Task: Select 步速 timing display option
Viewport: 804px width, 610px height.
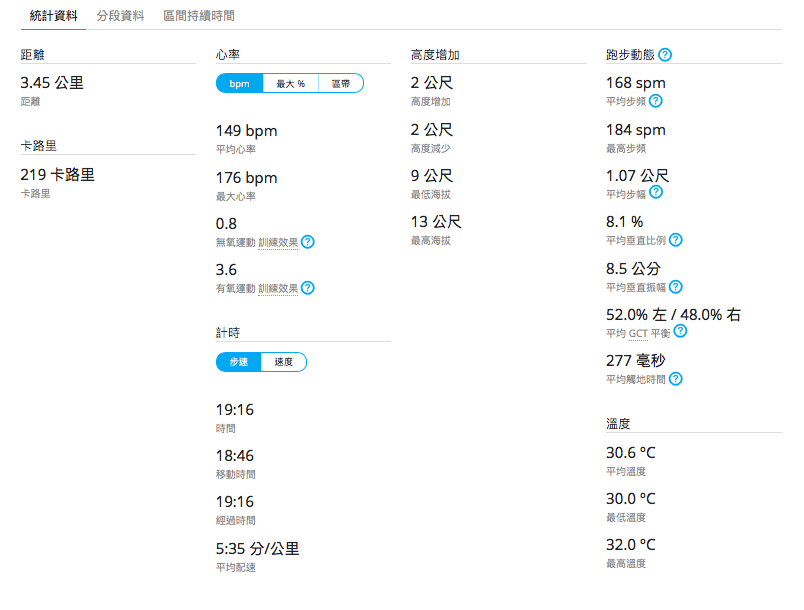Action: point(238,362)
